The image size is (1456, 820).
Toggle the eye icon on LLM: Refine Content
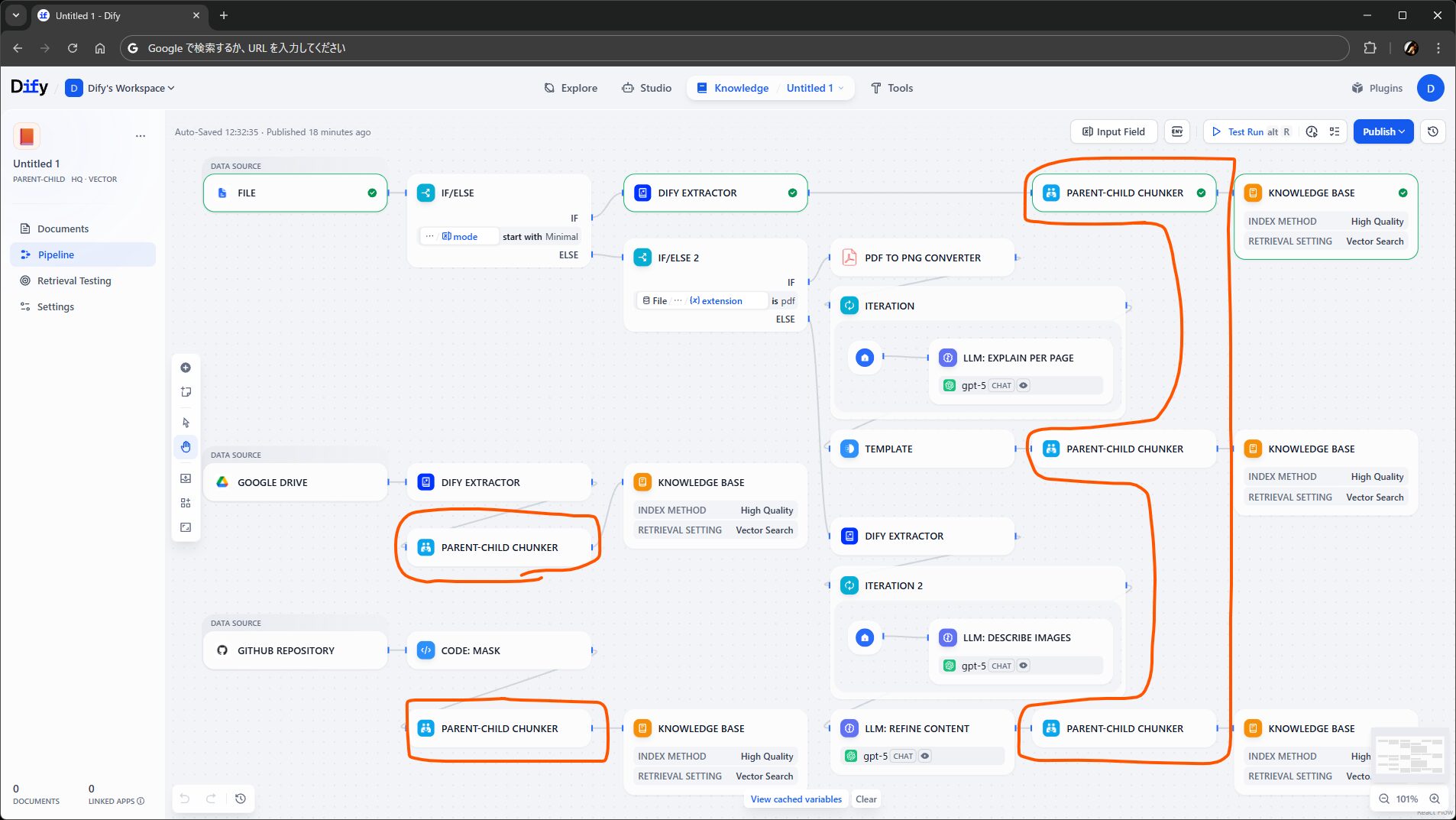(925, 756)
